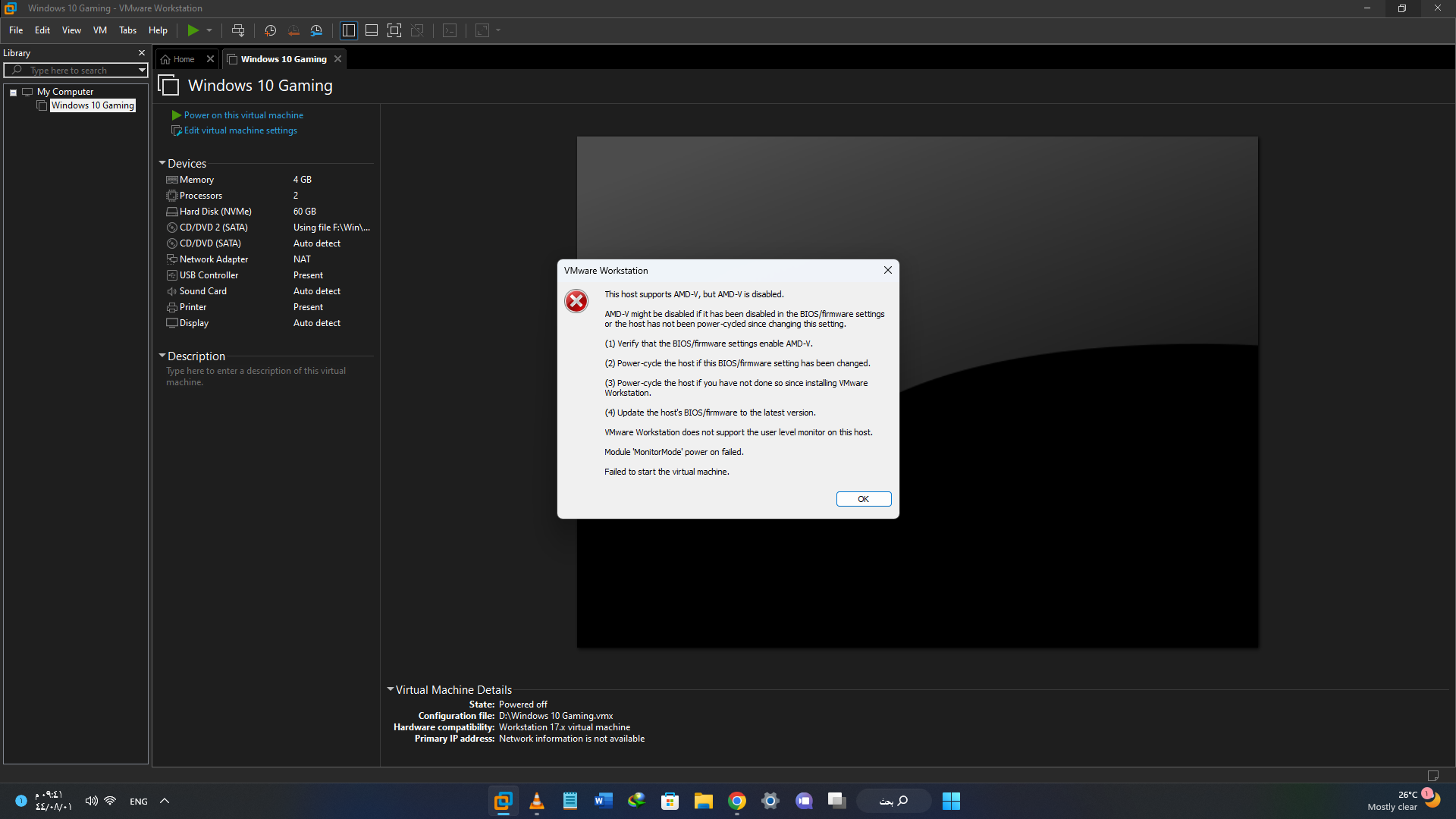Open the stretch display dropdown arrow
The width and height of the screenshot is (1456, 819).
[498, 30]
